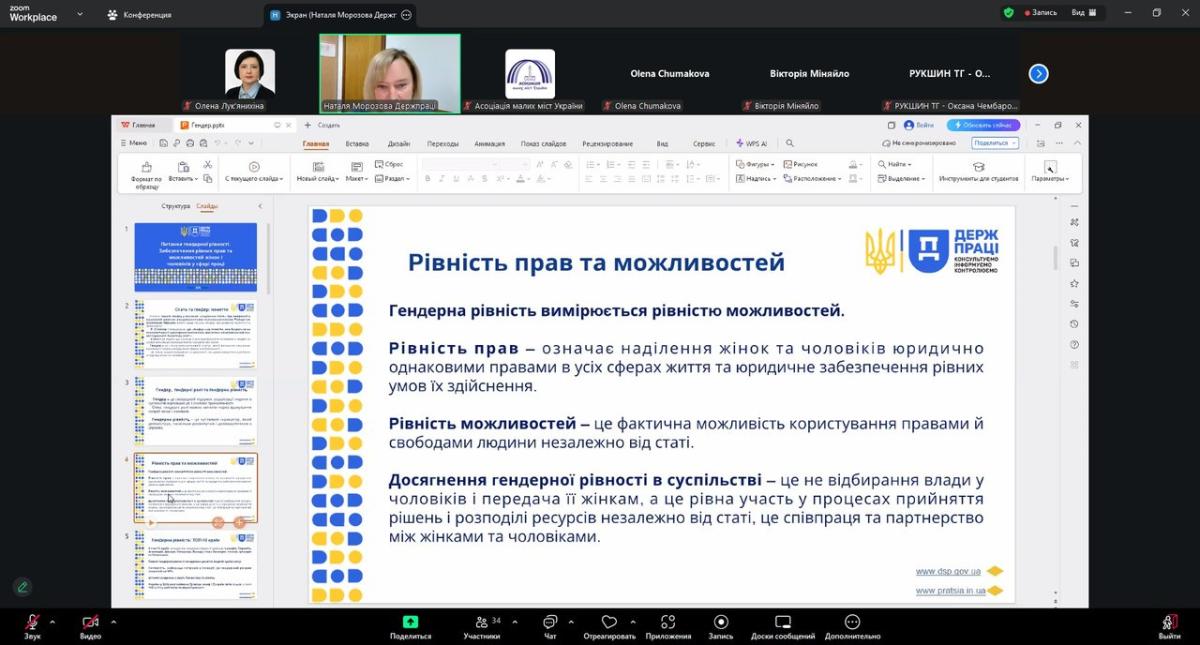Open Доски сообщений whiteboards icon
This screenshot has width=1200, height=645.
tap(783, 622)
